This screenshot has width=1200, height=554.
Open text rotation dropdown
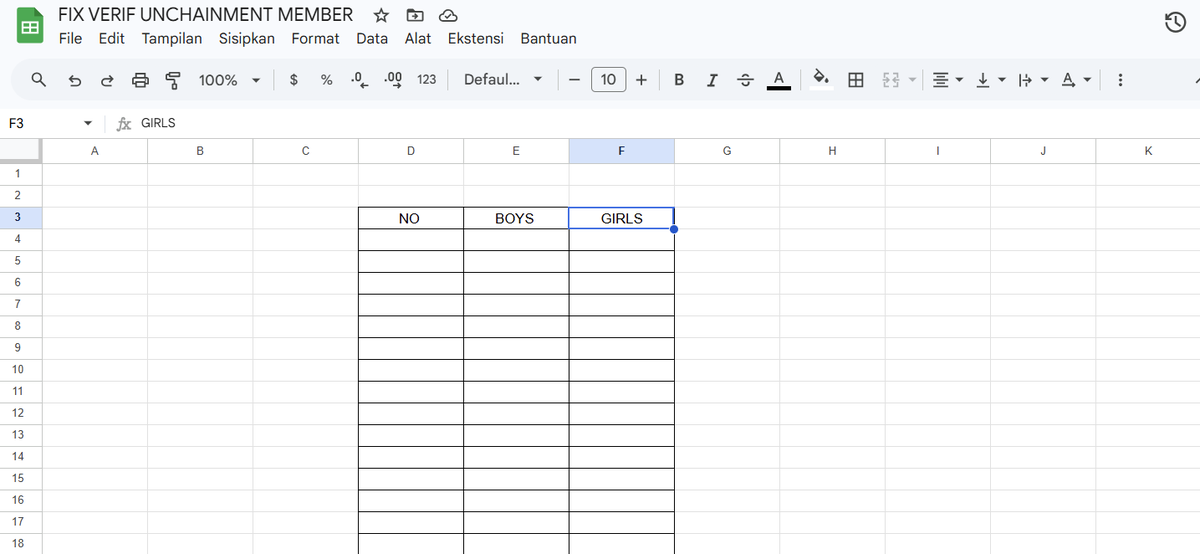click(x=1075, y=79)
